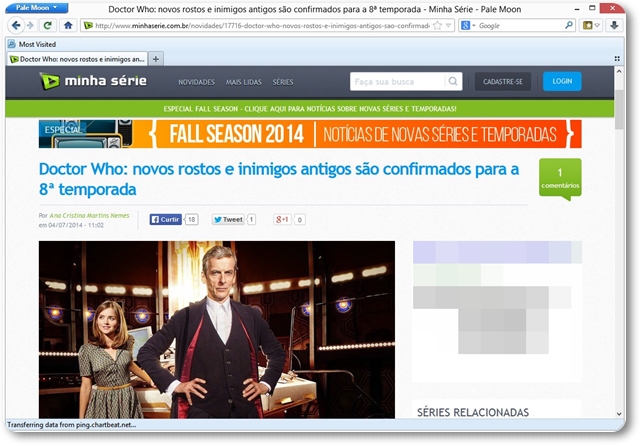Image resolution: width=640 pixels, height=446 pixels.
Task: Open the browser home page
Action: [68, 26]
